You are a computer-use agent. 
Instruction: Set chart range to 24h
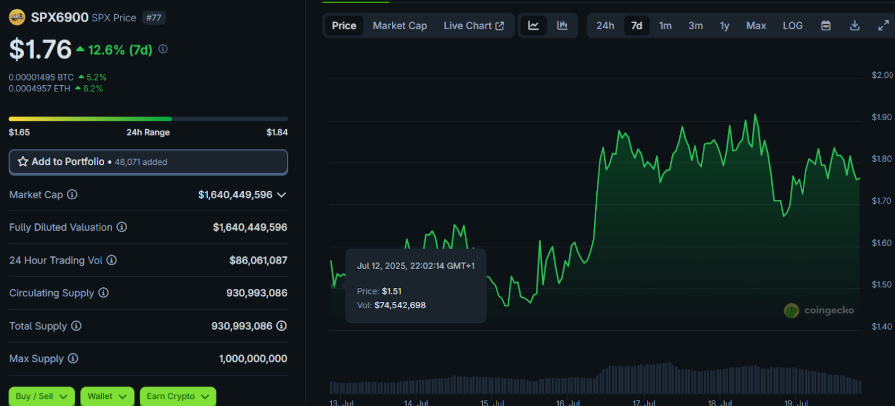coord(606,26)
